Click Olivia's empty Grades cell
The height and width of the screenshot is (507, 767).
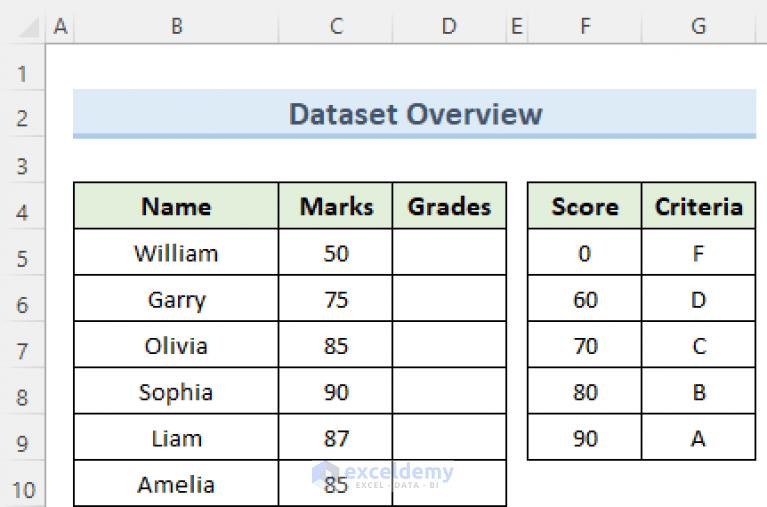coord(449,345)
